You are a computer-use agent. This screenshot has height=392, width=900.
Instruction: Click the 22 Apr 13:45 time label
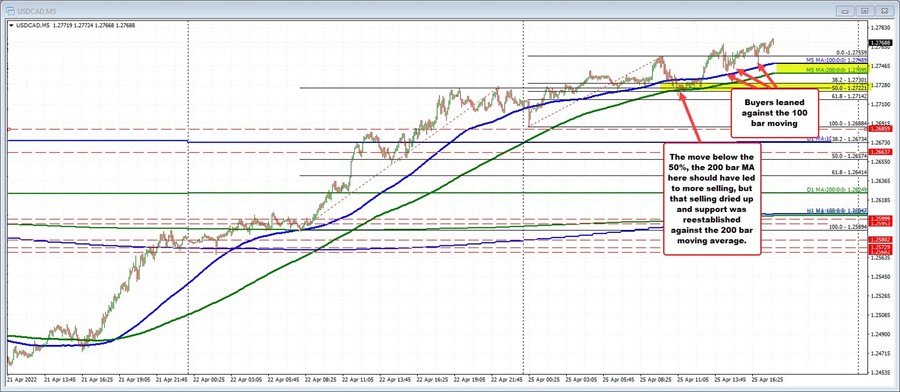[x=396, y=380]
